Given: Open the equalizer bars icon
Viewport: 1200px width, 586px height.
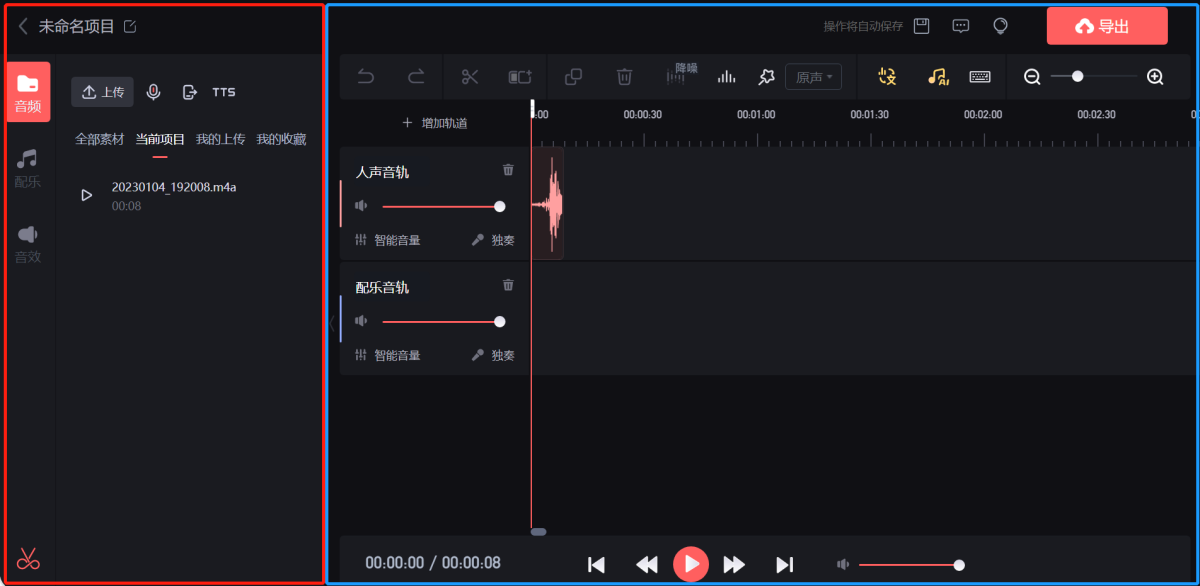Looking at the screenshot, I should 727,77.
